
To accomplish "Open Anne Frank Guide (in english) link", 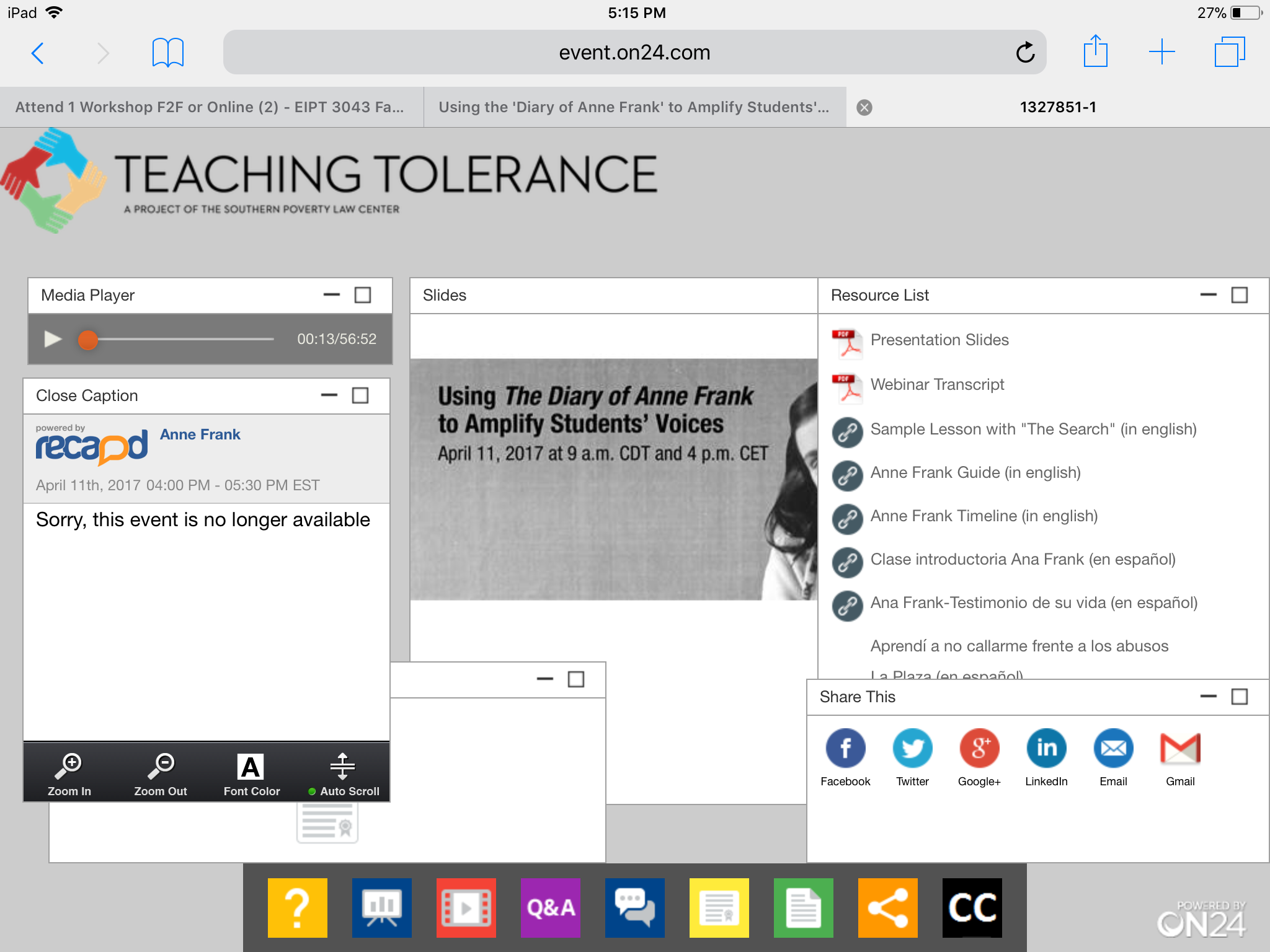I will [x=975, y=473].
